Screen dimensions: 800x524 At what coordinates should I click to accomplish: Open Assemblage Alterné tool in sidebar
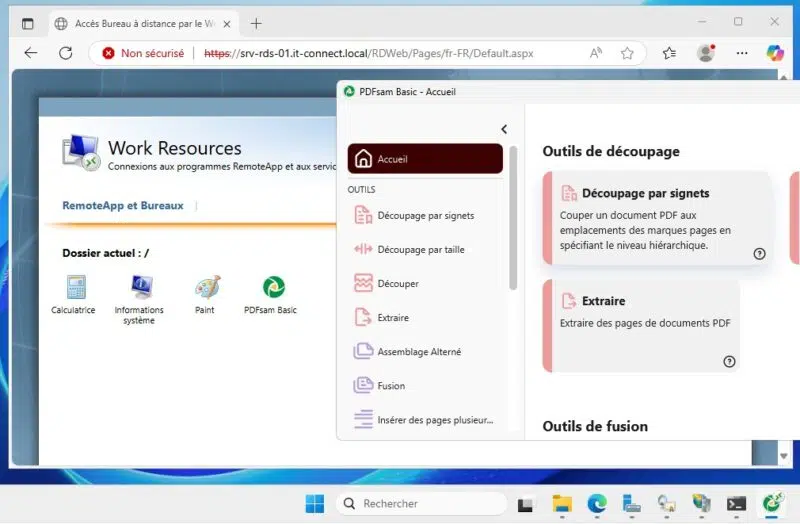tap(425, 352)
